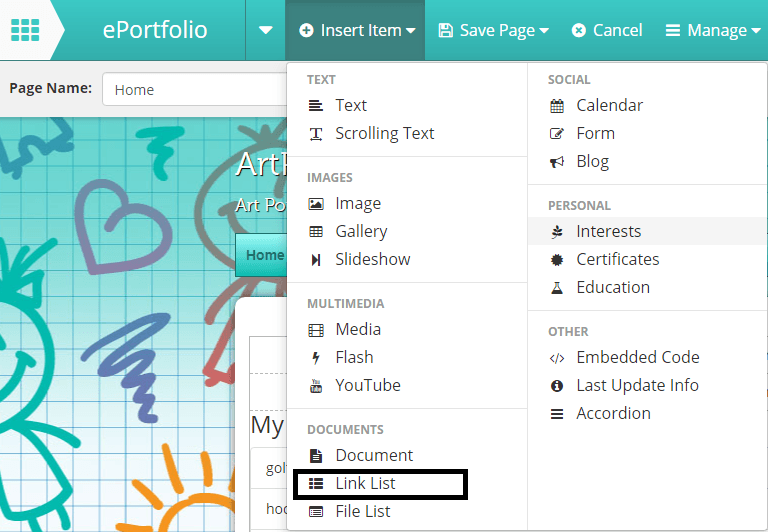Viewport: 768px width, 532px height.
Task: Select Document label under Documents
Action: 374,456
